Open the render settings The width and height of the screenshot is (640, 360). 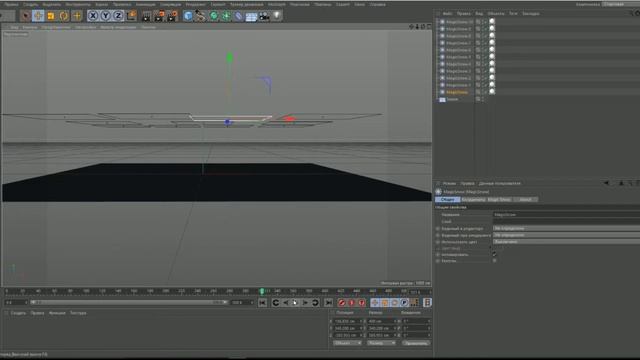172,16
